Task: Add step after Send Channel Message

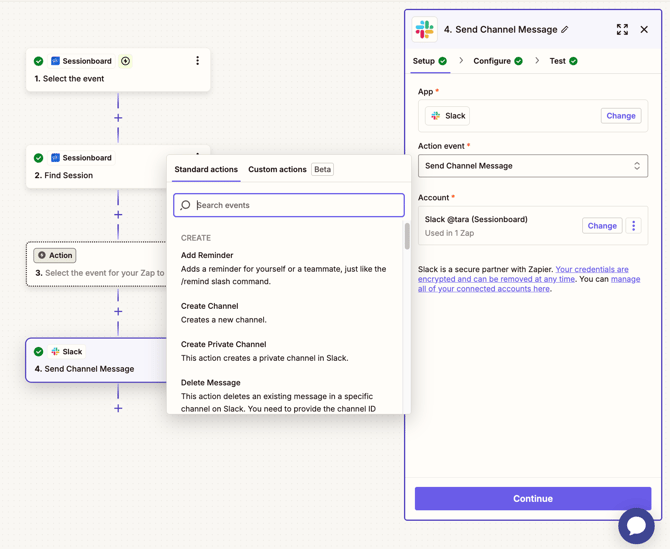Action: (118, 408)
